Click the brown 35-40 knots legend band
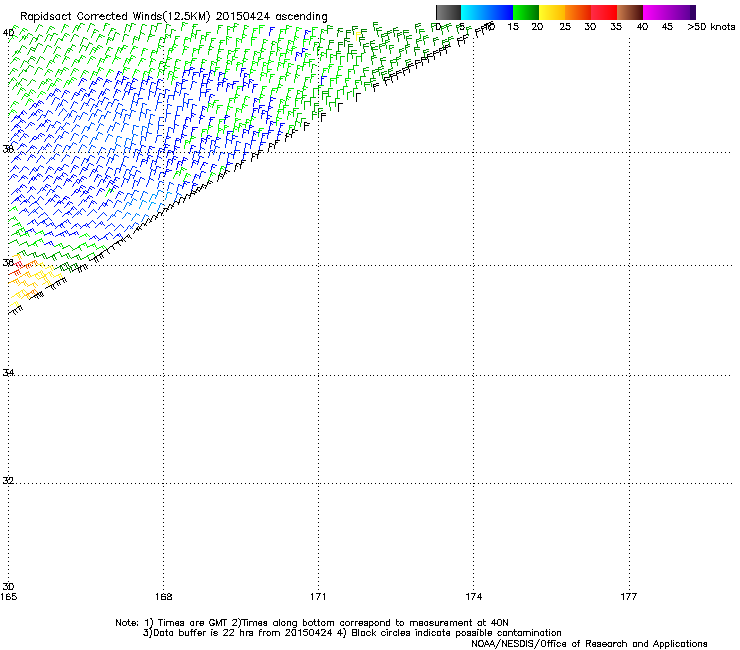The width and height of the screenshot is (740, 650). click(630, 12)
